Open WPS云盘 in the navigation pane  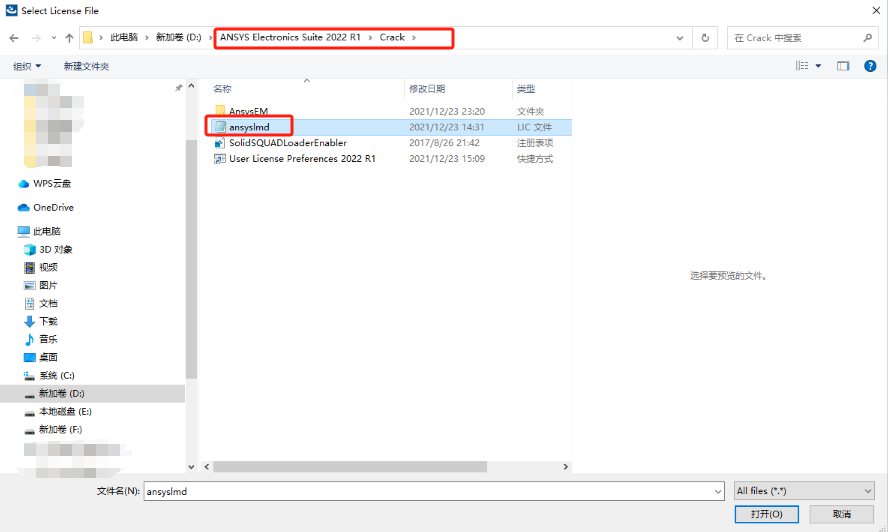tap(52, 184)
